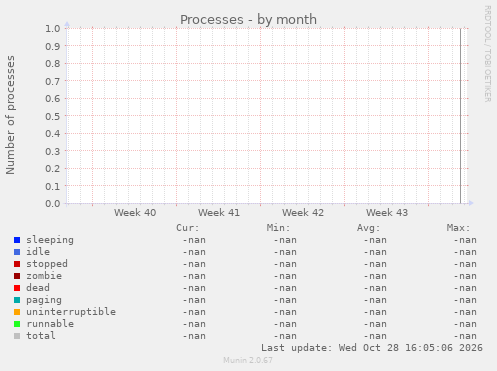Click the Max value for total
This screenshot has width=497, height=371.
tap(465, 336)
